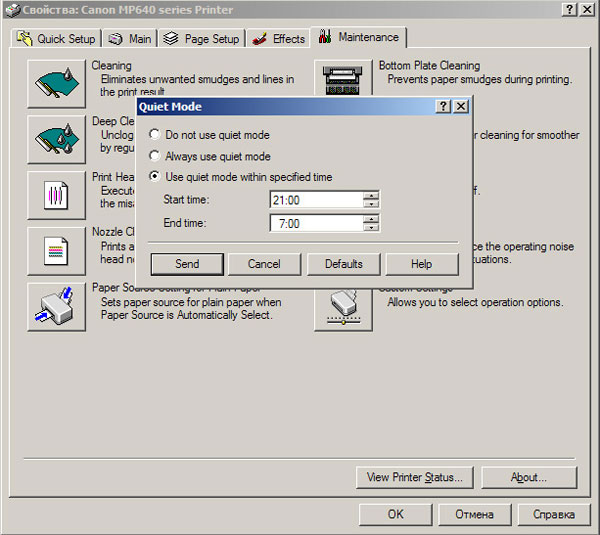The image size is (600, 535).
Task: Click the Start time field showing 21:00
Action: coord(316,200)
